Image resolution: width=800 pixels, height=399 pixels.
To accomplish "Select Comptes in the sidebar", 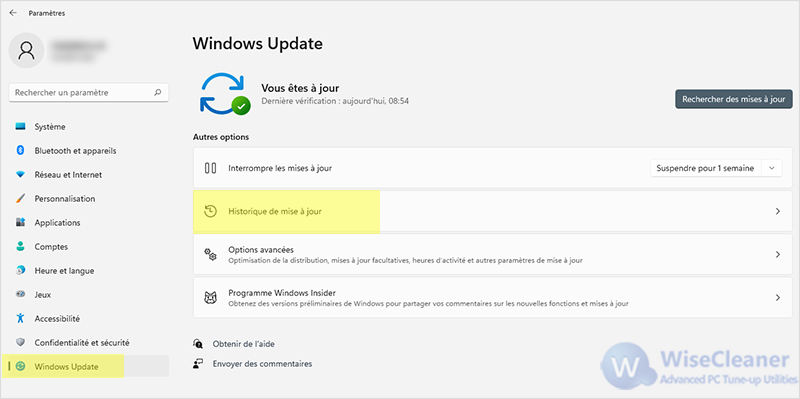I will (x=51, y=246).
